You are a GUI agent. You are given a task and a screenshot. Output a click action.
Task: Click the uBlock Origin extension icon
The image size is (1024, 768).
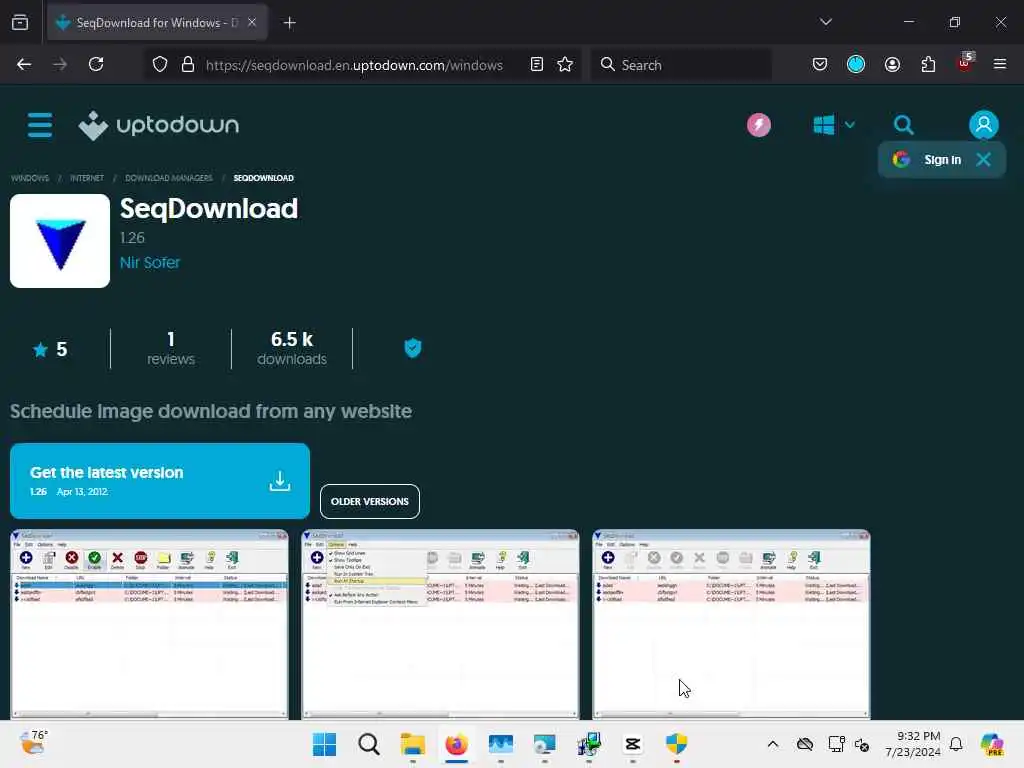pyautogui.click(x=965, y=63)
